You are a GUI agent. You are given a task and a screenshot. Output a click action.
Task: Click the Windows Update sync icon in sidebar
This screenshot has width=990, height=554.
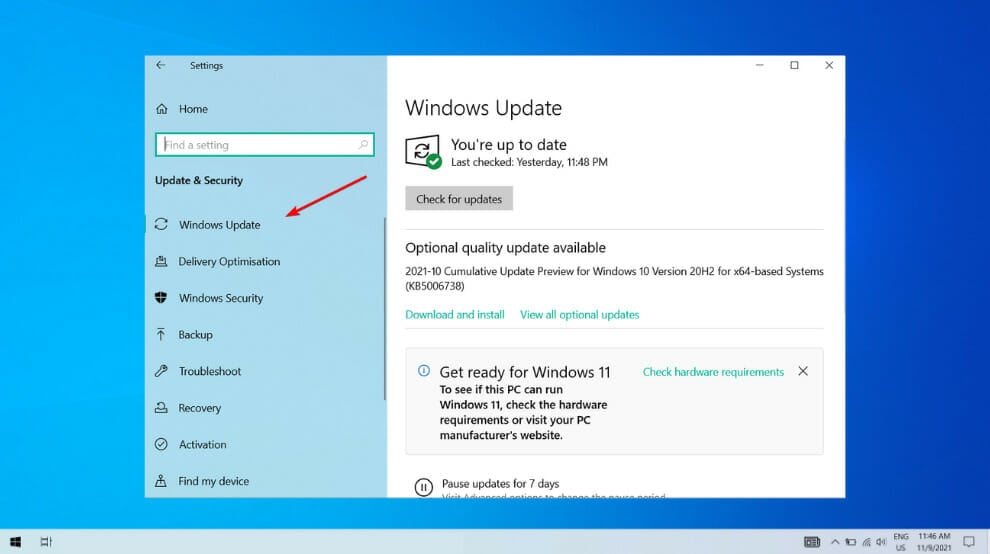pos(162,224)
